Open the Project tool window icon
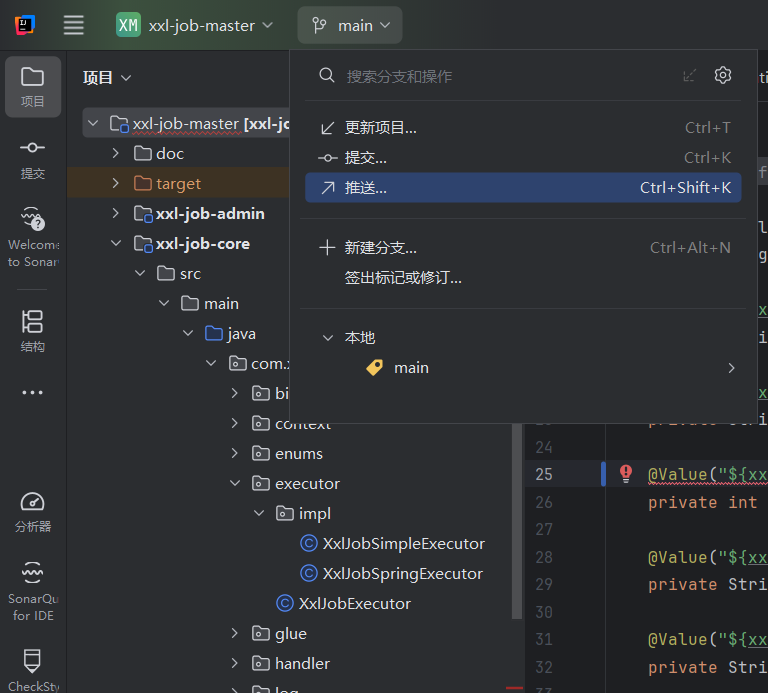 [33, 86]
